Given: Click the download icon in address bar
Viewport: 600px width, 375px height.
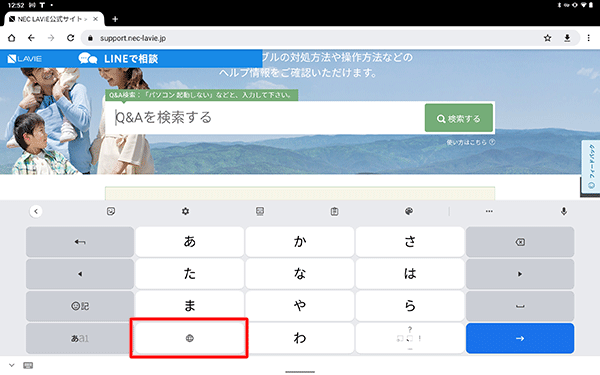Looking at the screenshot, I should [567, 38].
